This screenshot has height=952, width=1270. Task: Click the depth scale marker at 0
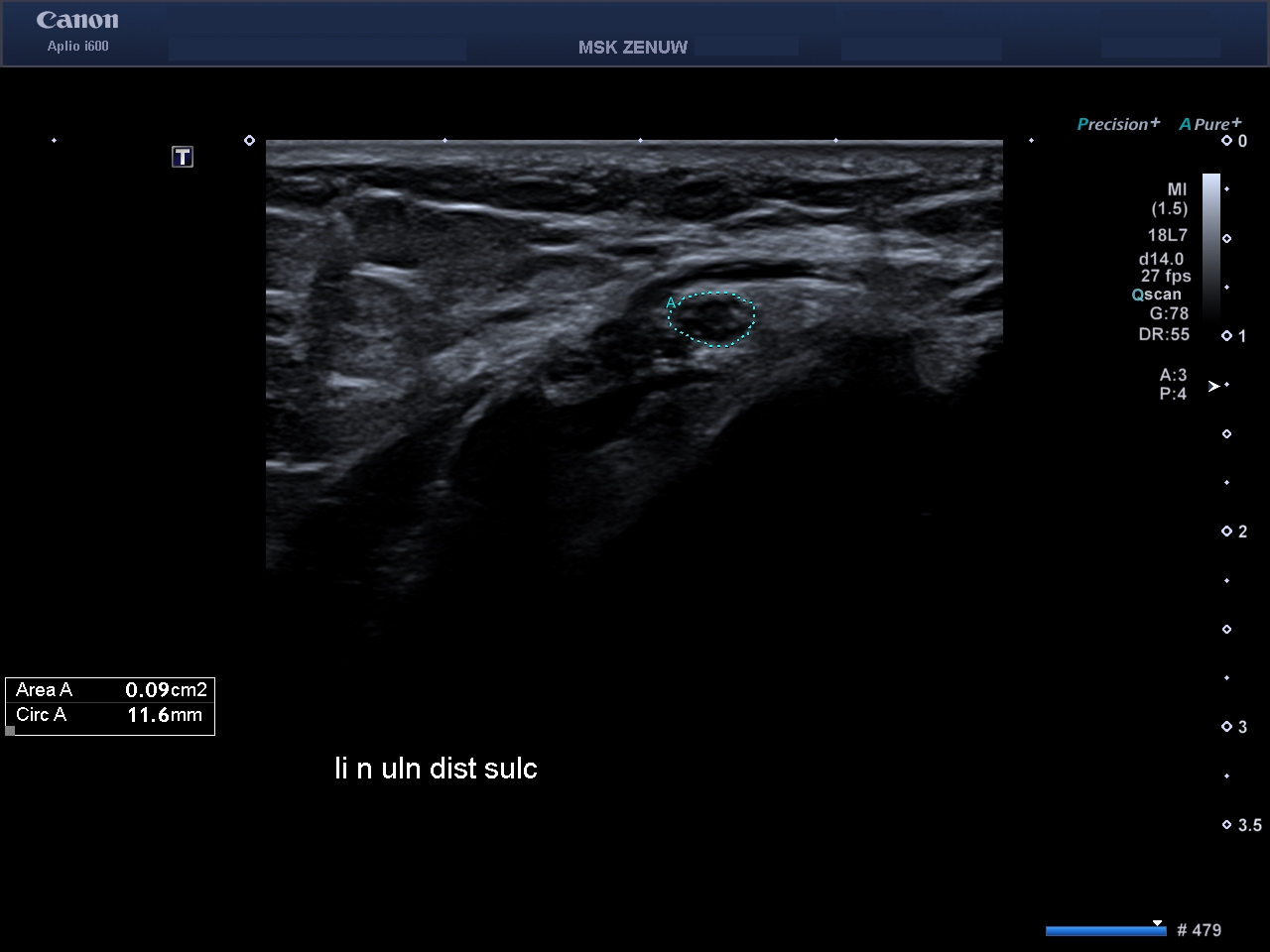[1227, 141]
